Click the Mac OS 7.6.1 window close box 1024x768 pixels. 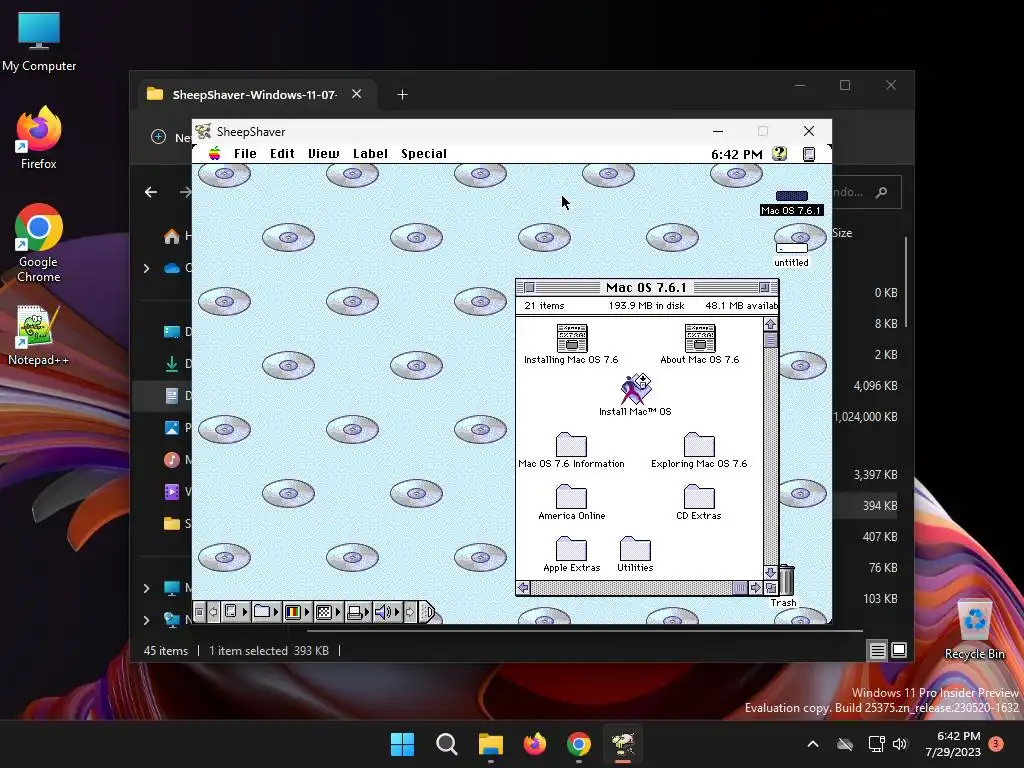(x=530, y=287)
